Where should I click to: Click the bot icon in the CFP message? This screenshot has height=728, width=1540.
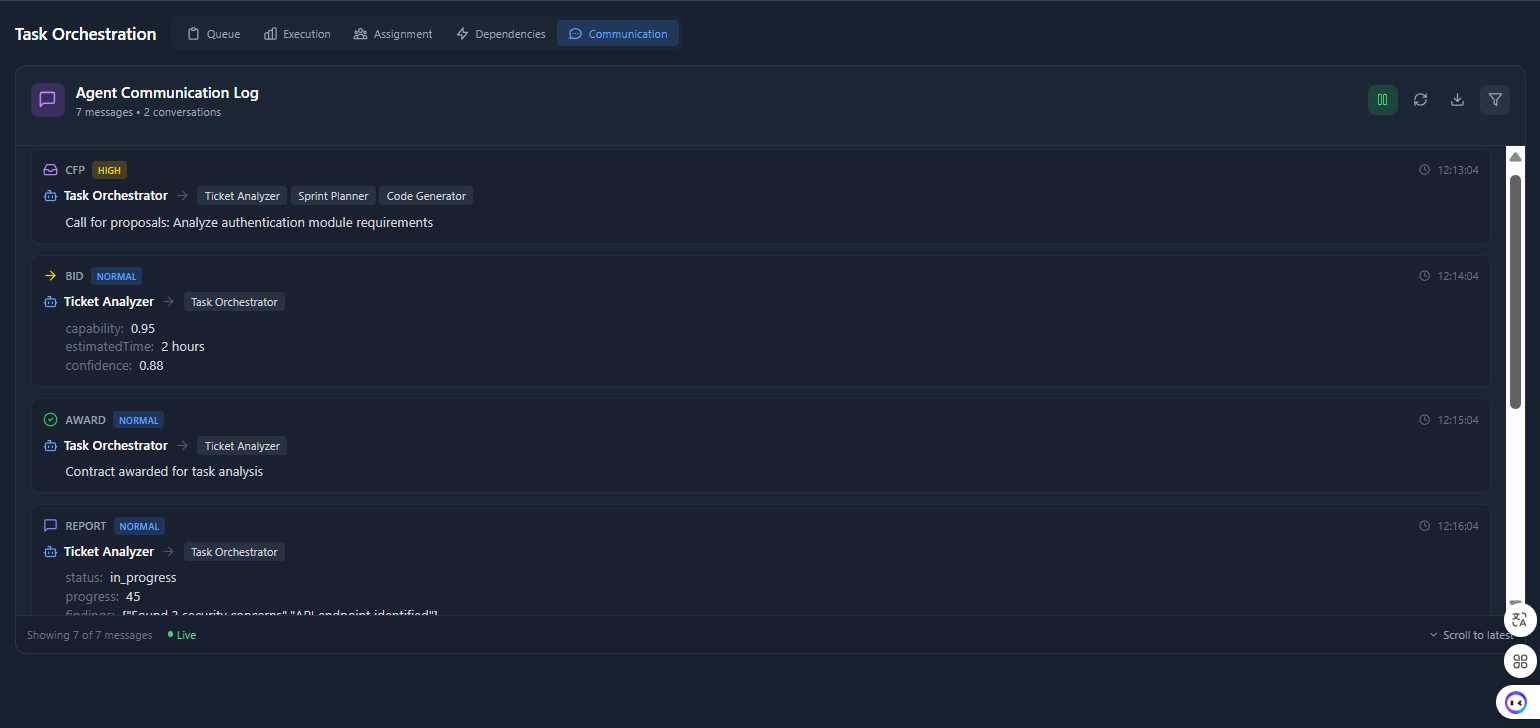pyautogui.click(x=51, y=196)
